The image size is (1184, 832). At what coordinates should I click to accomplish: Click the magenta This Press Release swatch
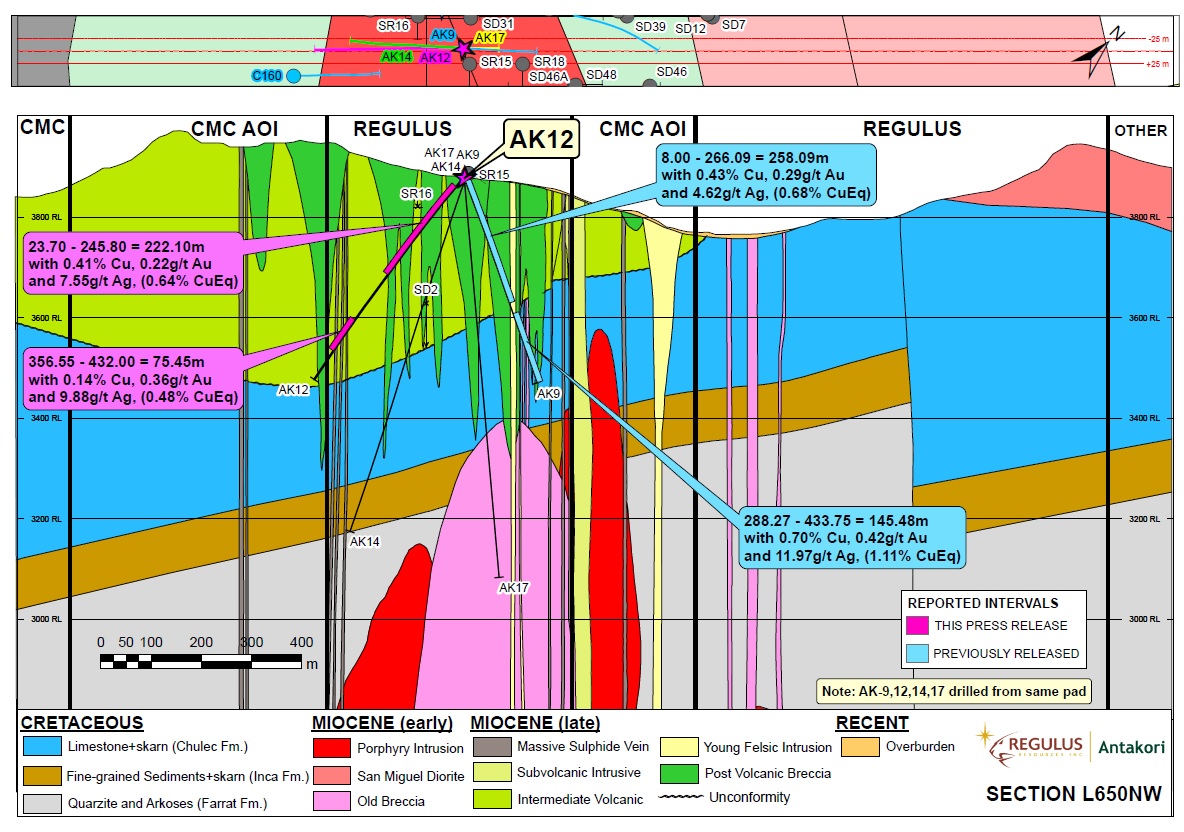[x=917, y=625]
